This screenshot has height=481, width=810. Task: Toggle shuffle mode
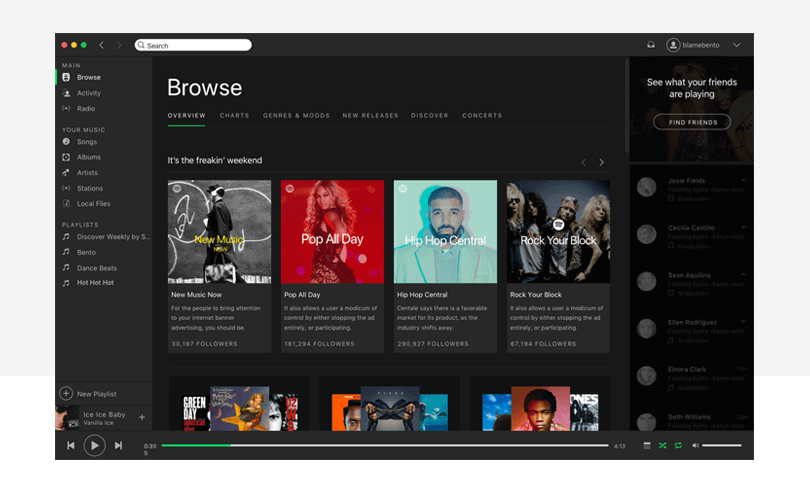pyautogui.click(x=662, y=445)
